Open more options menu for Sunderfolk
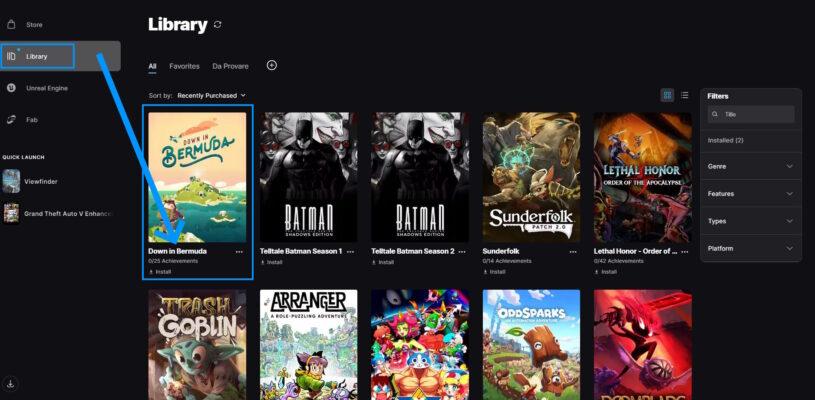Screen dimensions: 815x400 click(x=573, y=251)
